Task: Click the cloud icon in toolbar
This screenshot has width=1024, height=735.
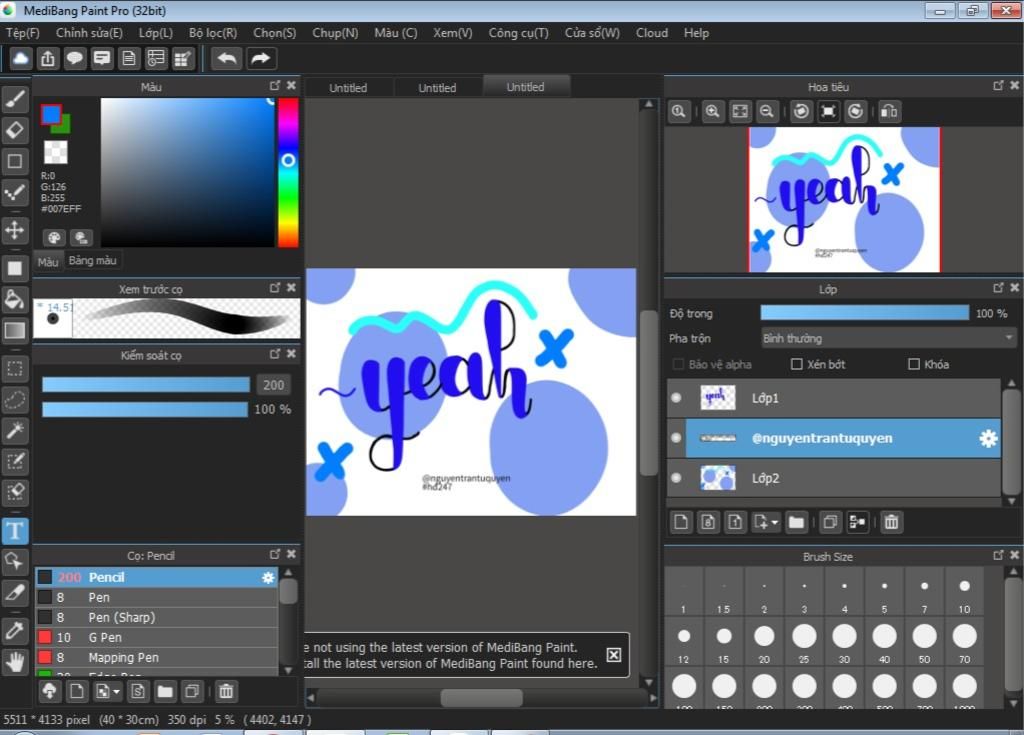Action: [x=21, y=59]
